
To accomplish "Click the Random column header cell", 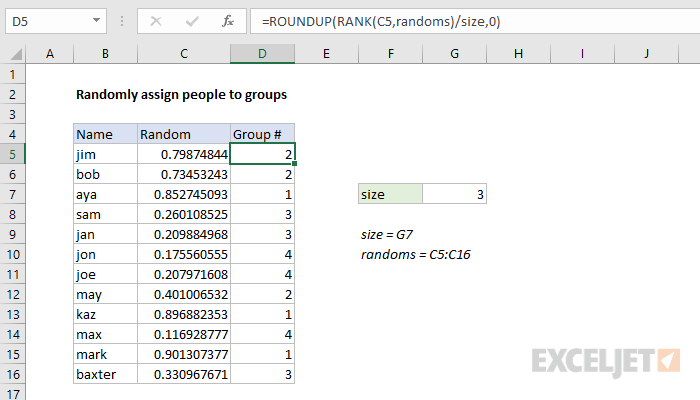I will coord(183,135).
